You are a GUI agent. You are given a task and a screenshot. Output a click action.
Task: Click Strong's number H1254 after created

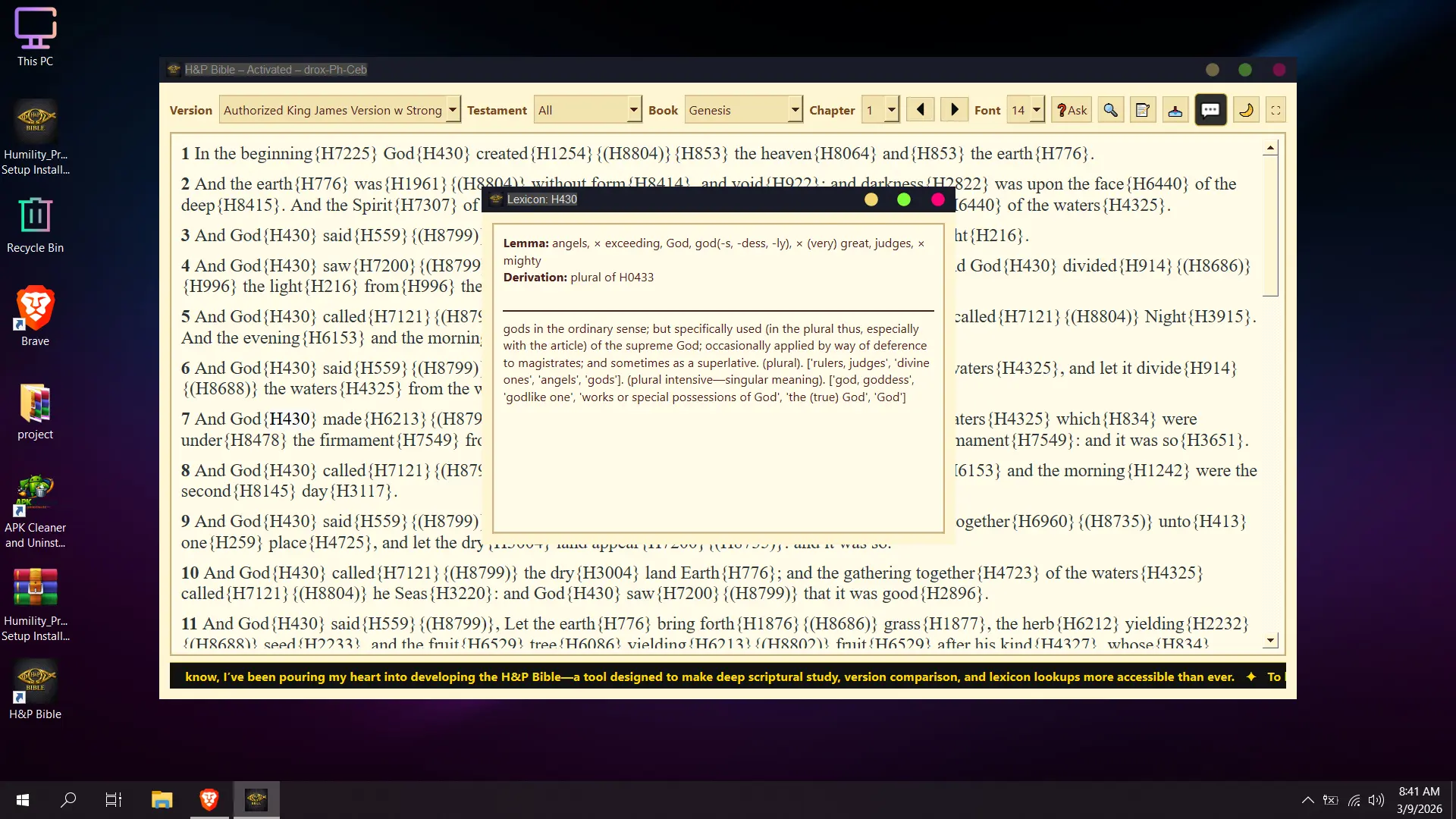[561, 154]
